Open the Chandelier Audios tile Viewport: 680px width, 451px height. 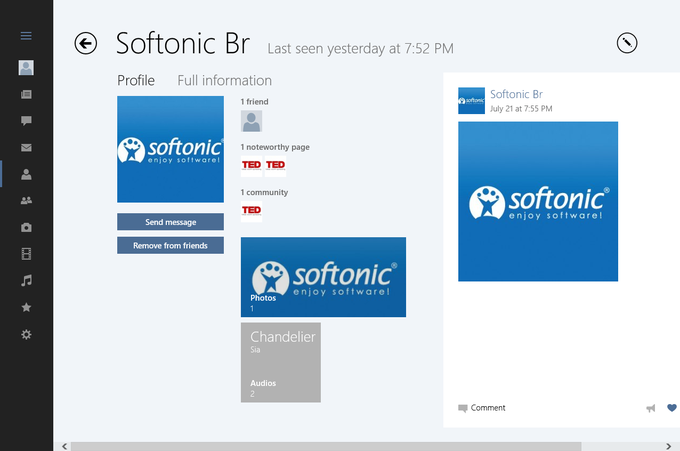(x=281, y=363)
